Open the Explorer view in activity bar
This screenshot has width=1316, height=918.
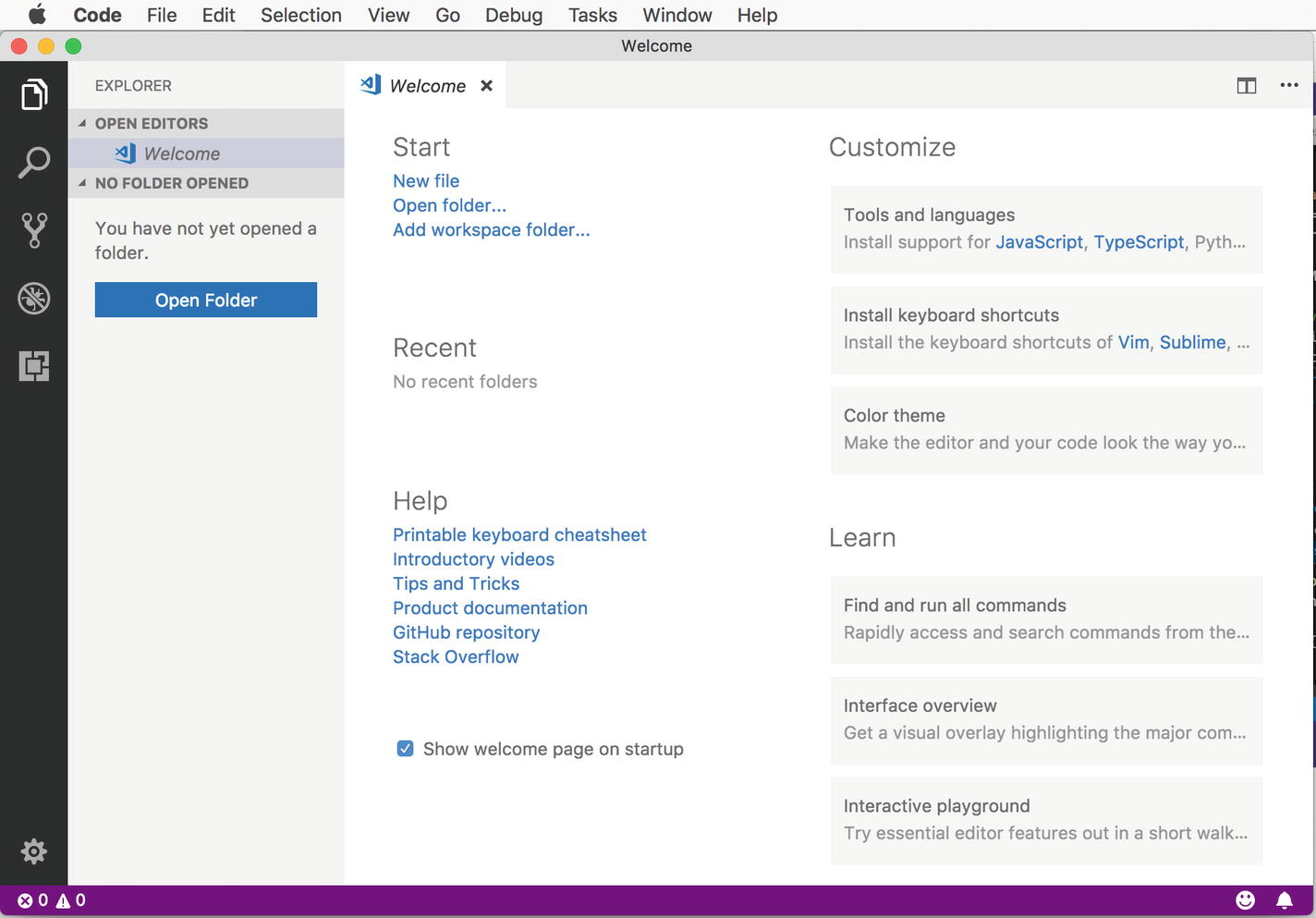pyautogui.click(x=34, y=94)
